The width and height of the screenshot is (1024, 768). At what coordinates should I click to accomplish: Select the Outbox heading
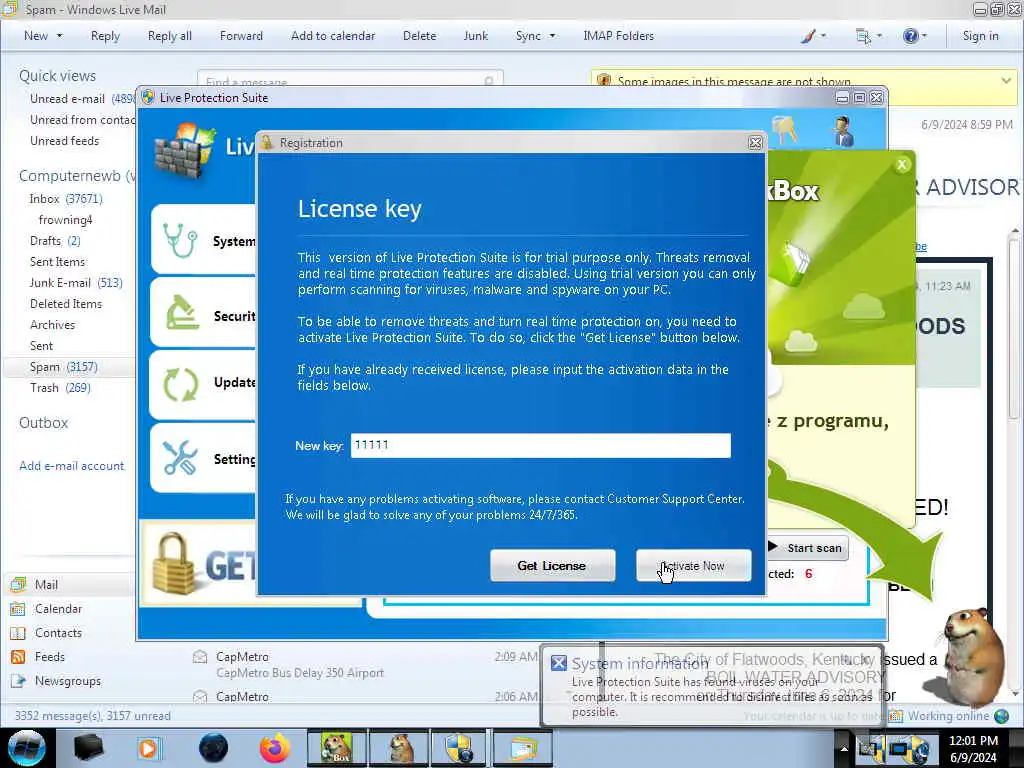point(43,423)
